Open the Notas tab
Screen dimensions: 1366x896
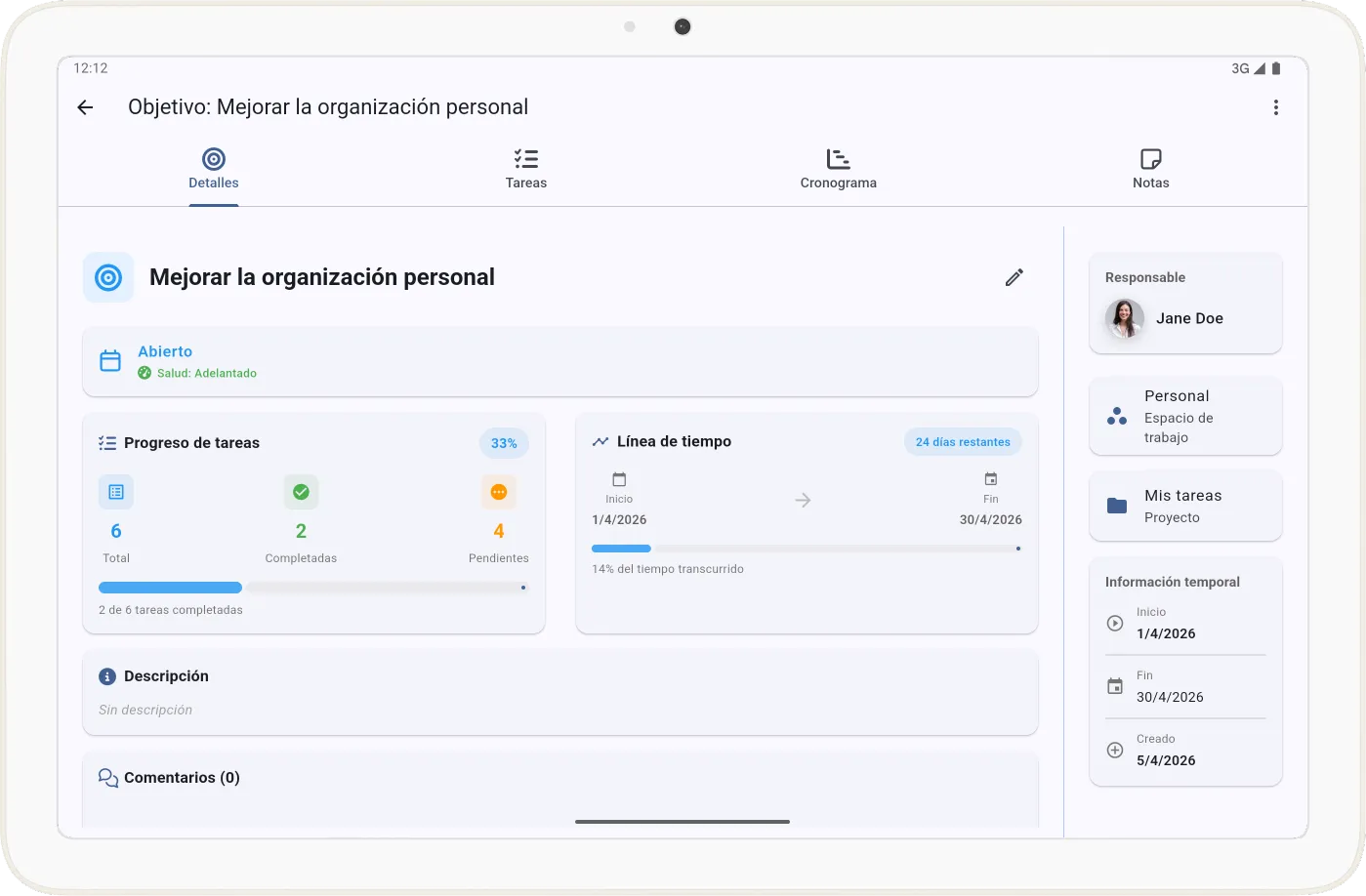click(x=1151, y=169)
